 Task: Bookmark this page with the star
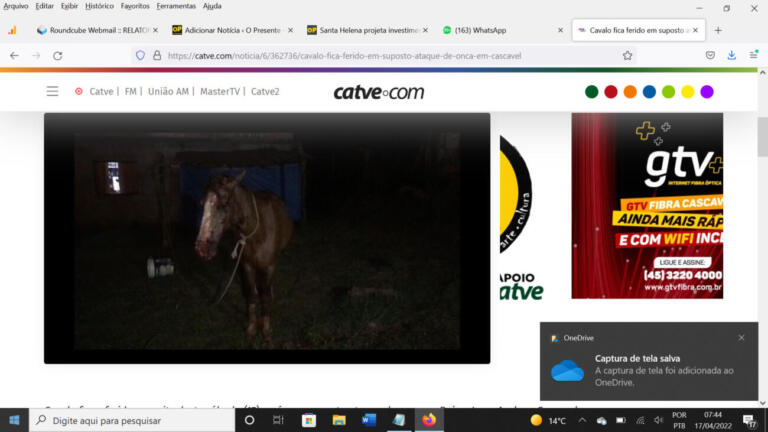pyautogui.click(x=627, y=56)
